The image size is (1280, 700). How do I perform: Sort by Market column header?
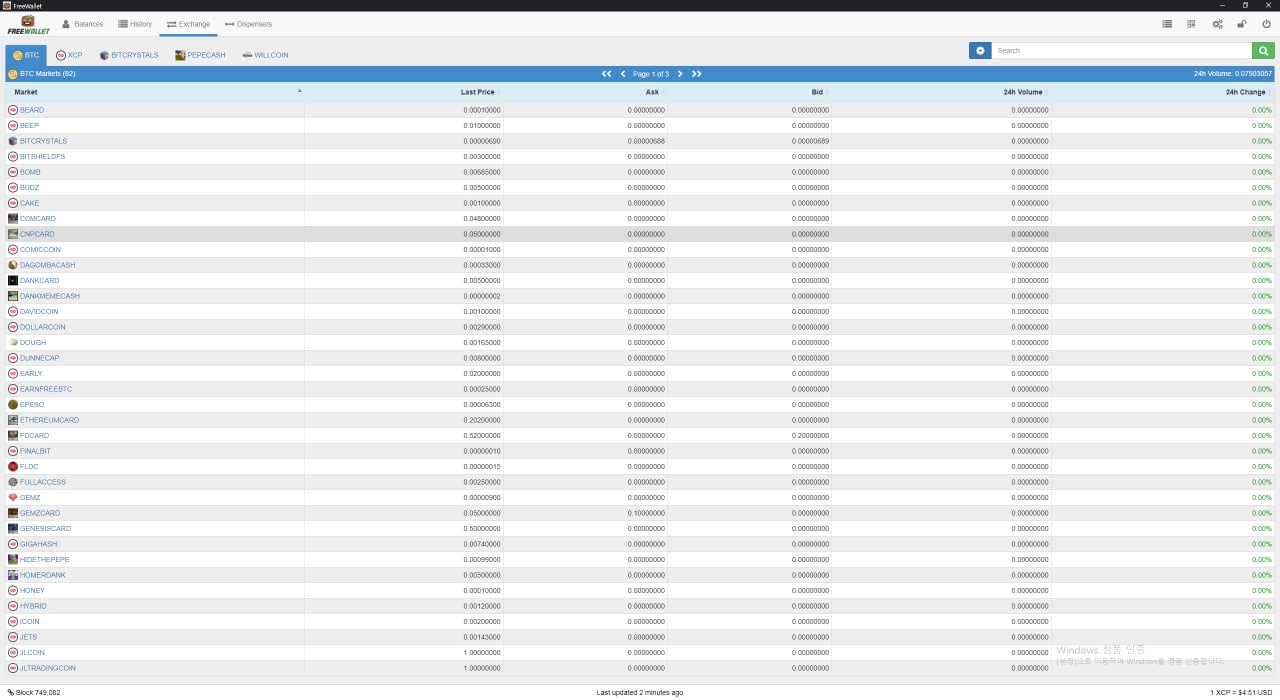coord(155,92)
